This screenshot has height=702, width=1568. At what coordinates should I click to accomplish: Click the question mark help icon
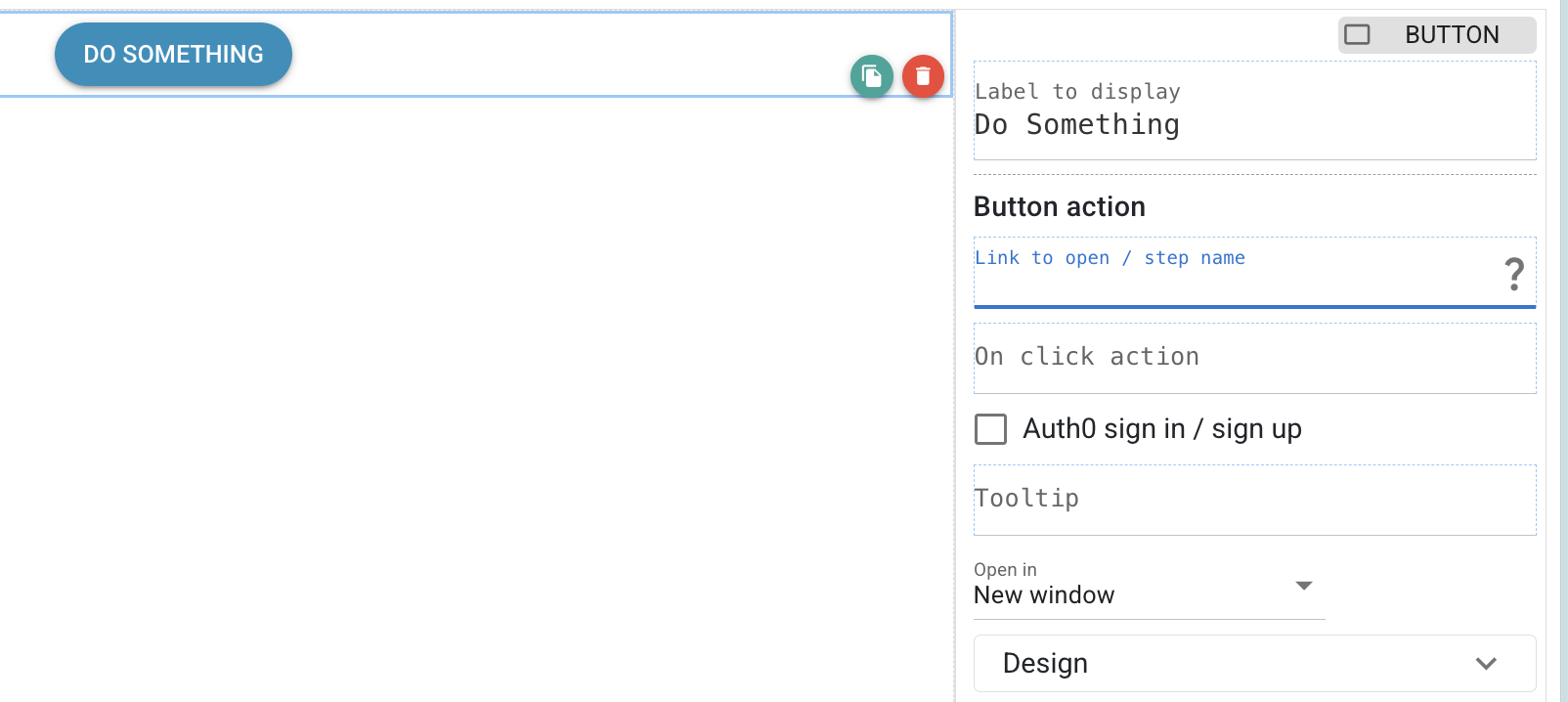pyautogui.click(x=1513, y=275)
